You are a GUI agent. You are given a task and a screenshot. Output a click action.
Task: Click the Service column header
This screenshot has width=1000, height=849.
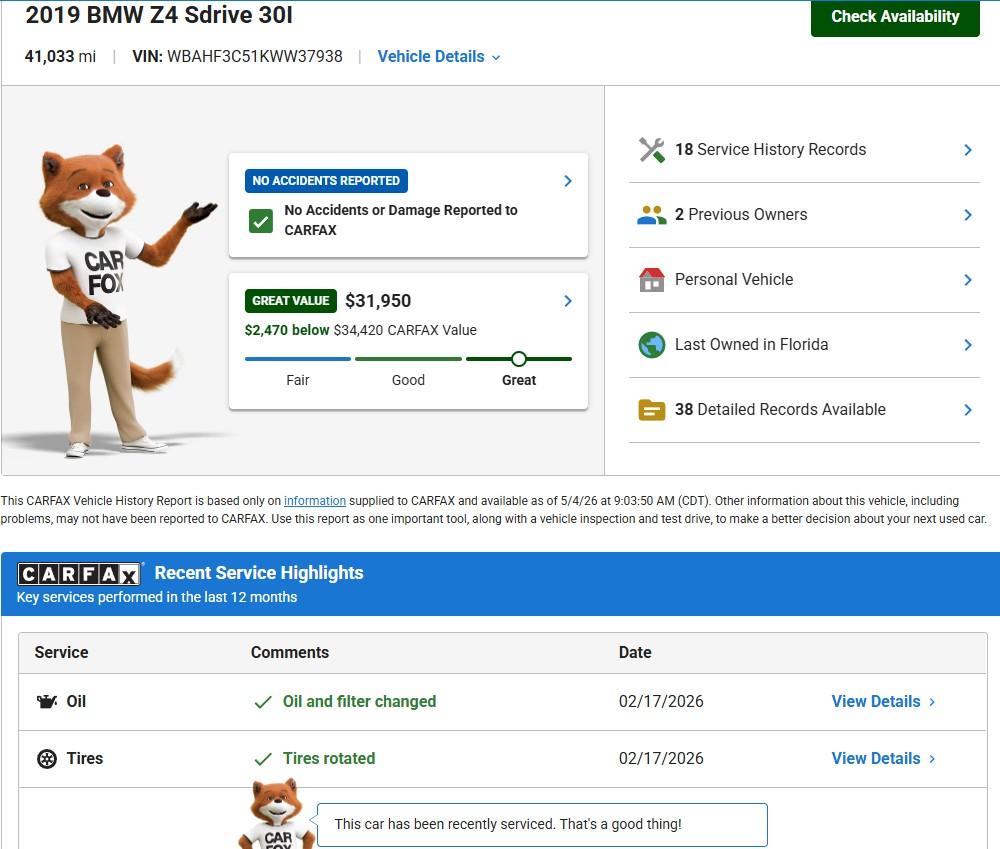tap(61, 653)
